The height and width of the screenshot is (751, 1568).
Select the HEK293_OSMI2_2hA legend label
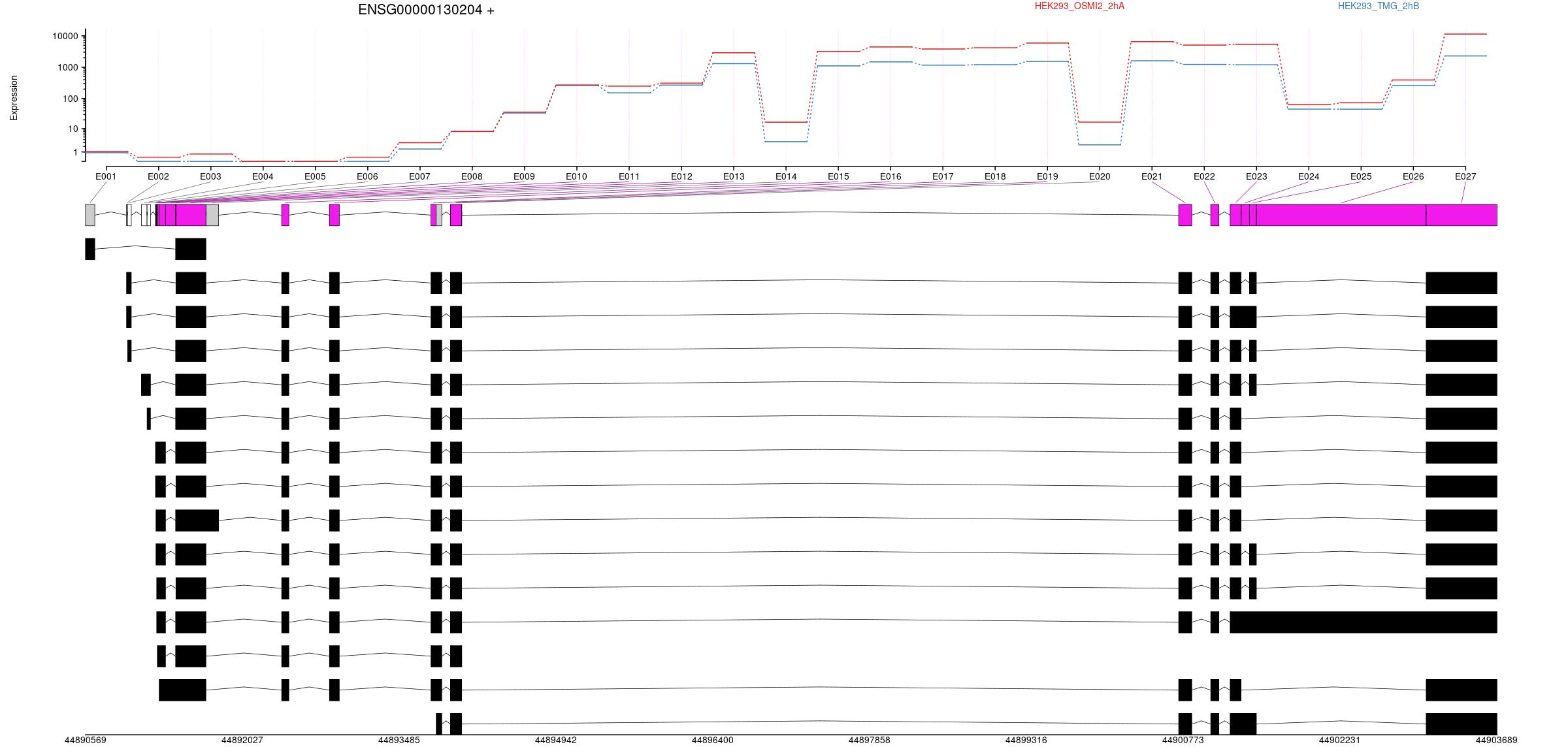(x=1079, y=6)
